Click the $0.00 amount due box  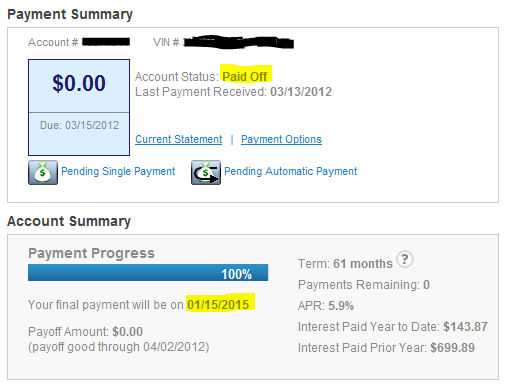pyautogui.click(x=79, y=86)
